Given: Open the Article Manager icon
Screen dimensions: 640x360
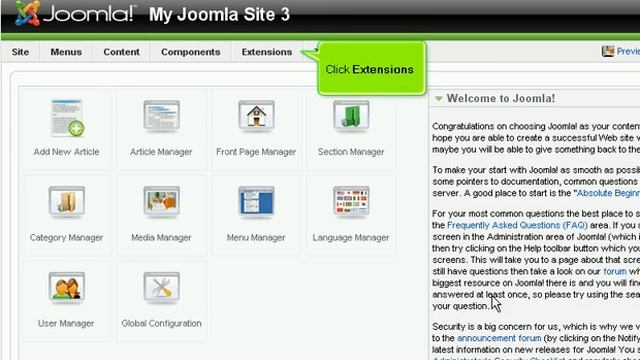Looking at the screenshot, I should click(161, 116).
